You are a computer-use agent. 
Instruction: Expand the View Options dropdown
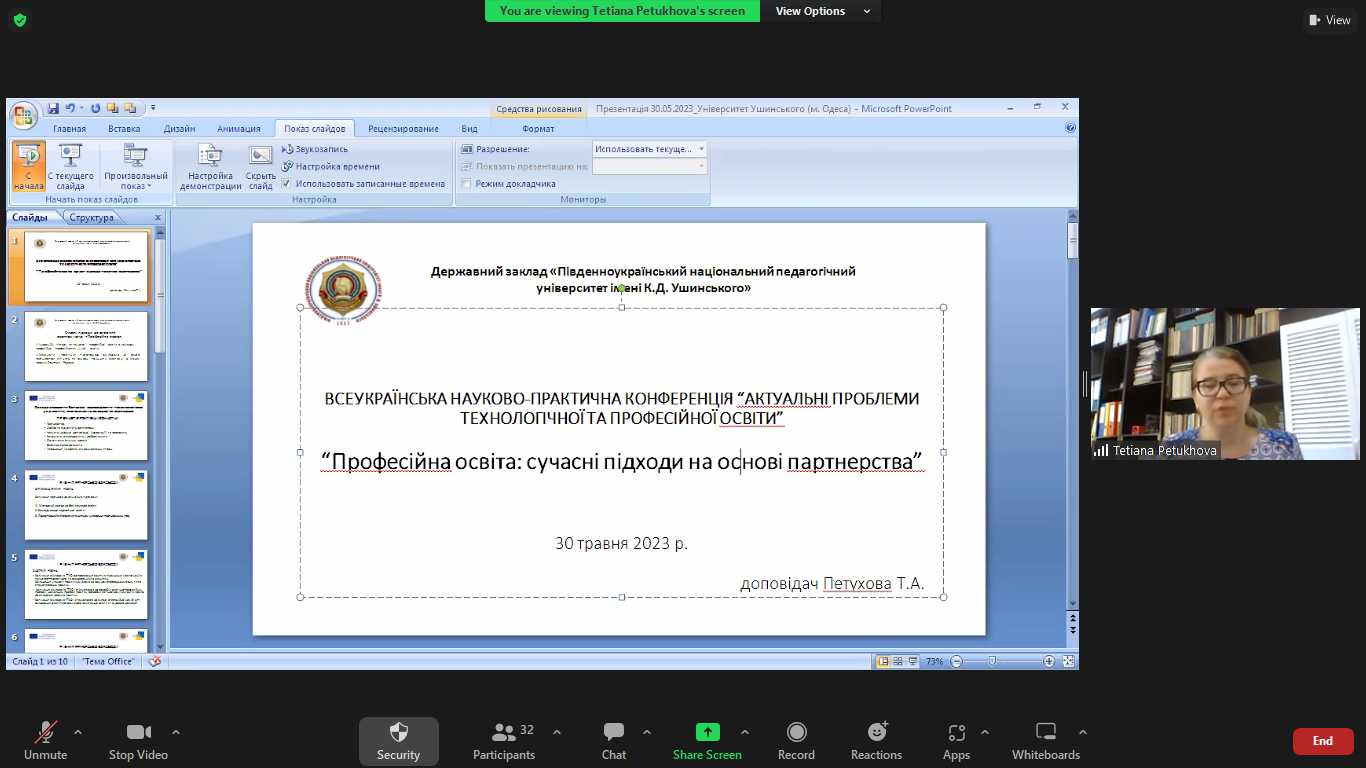[x=820, y=11]
